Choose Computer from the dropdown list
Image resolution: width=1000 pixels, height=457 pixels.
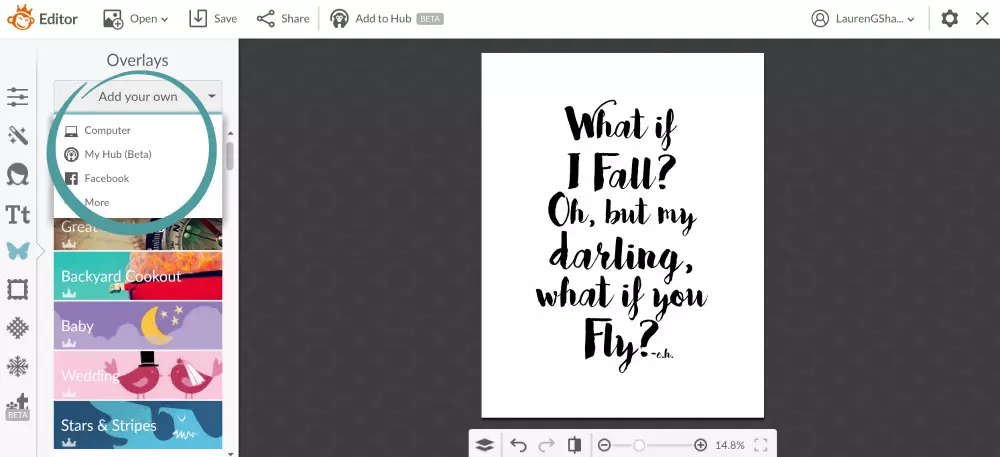(x=107, y=130)
